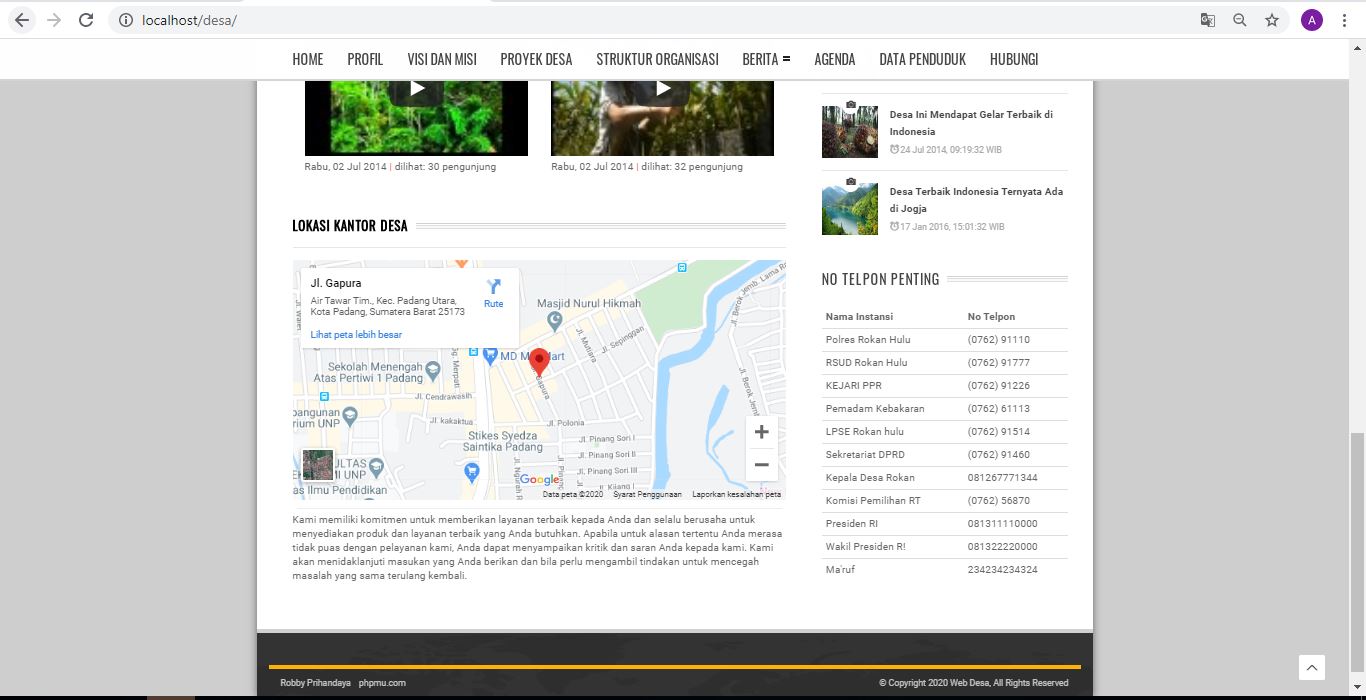Open Chrome's three-dot menu
1366x700 pixels.
(1345, 20)
